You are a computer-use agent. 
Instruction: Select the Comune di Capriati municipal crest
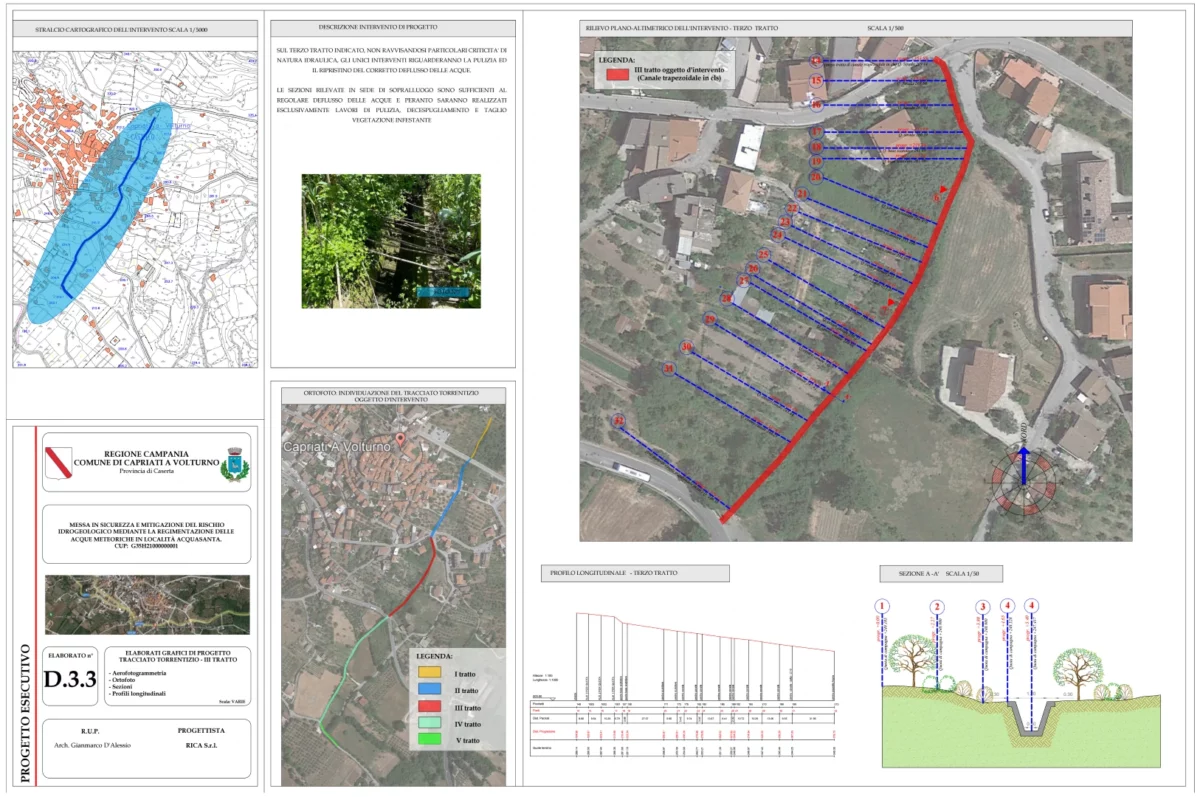235,465
